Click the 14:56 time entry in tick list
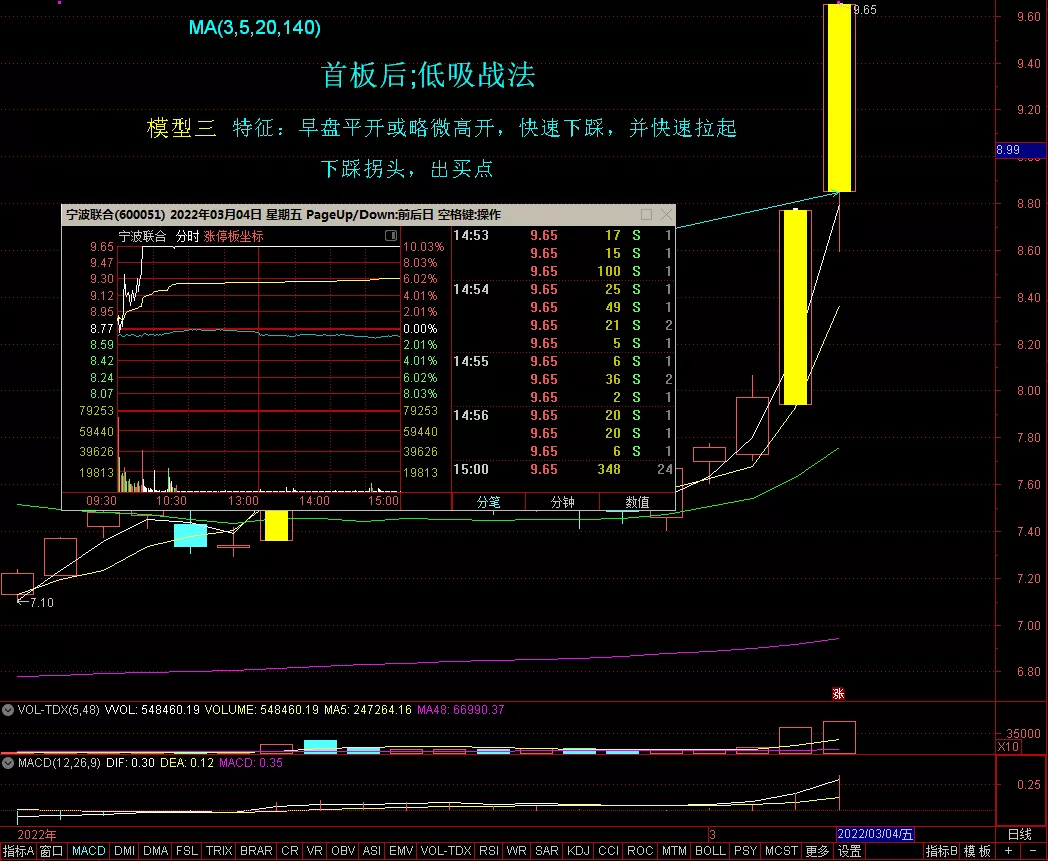Screen dimensions: 1048x861 click(471, 415)
